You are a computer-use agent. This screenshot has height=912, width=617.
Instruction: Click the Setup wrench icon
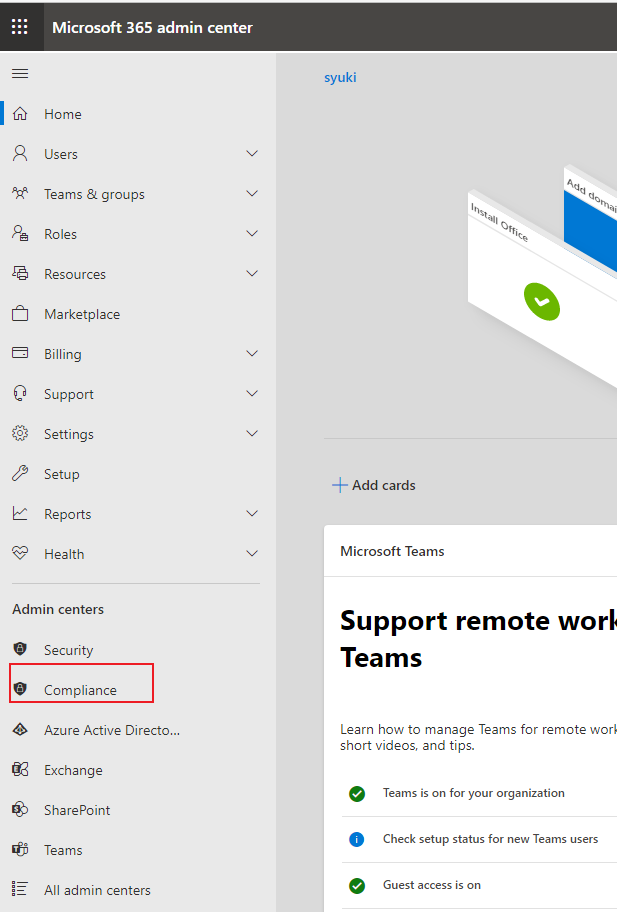(20, 473)
